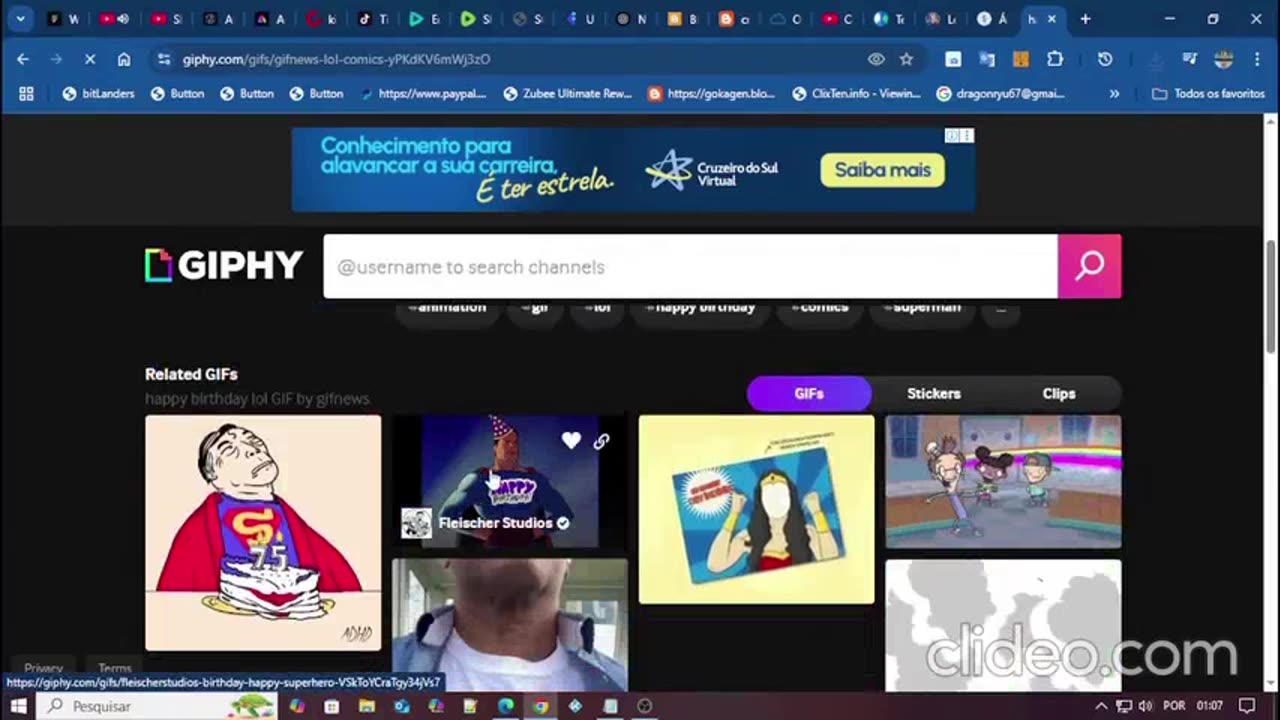Click the GIPHY logo
Screen dimensions: 1280x720
[224, 265]
